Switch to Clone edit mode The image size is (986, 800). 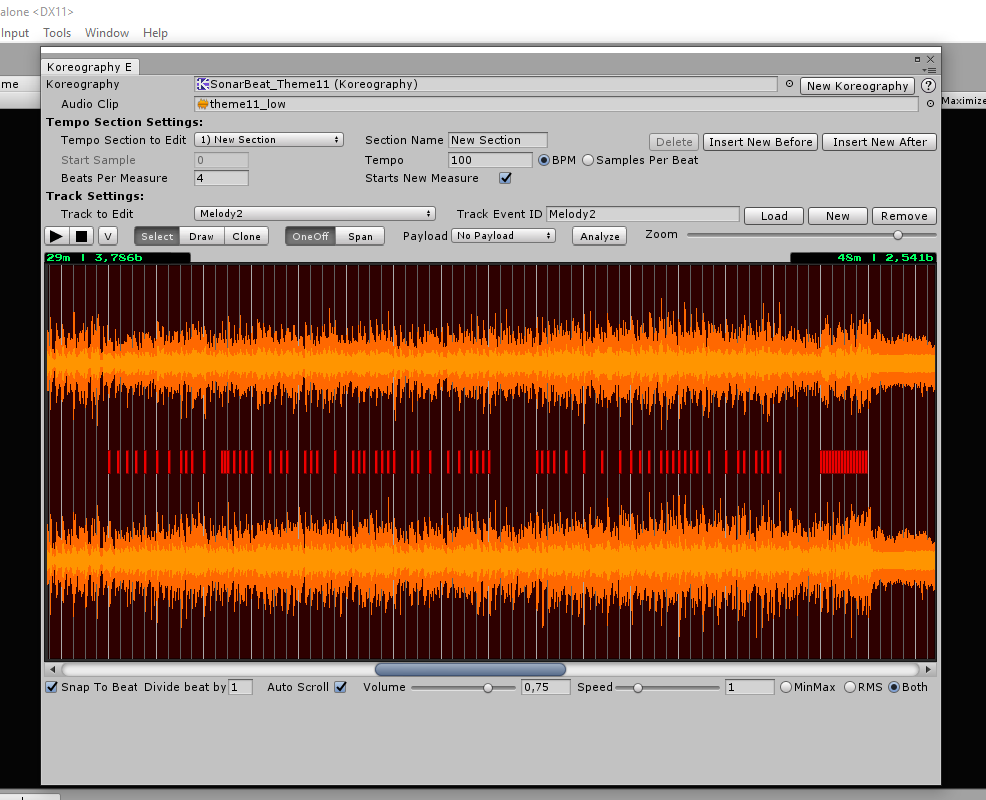[246, 236]
